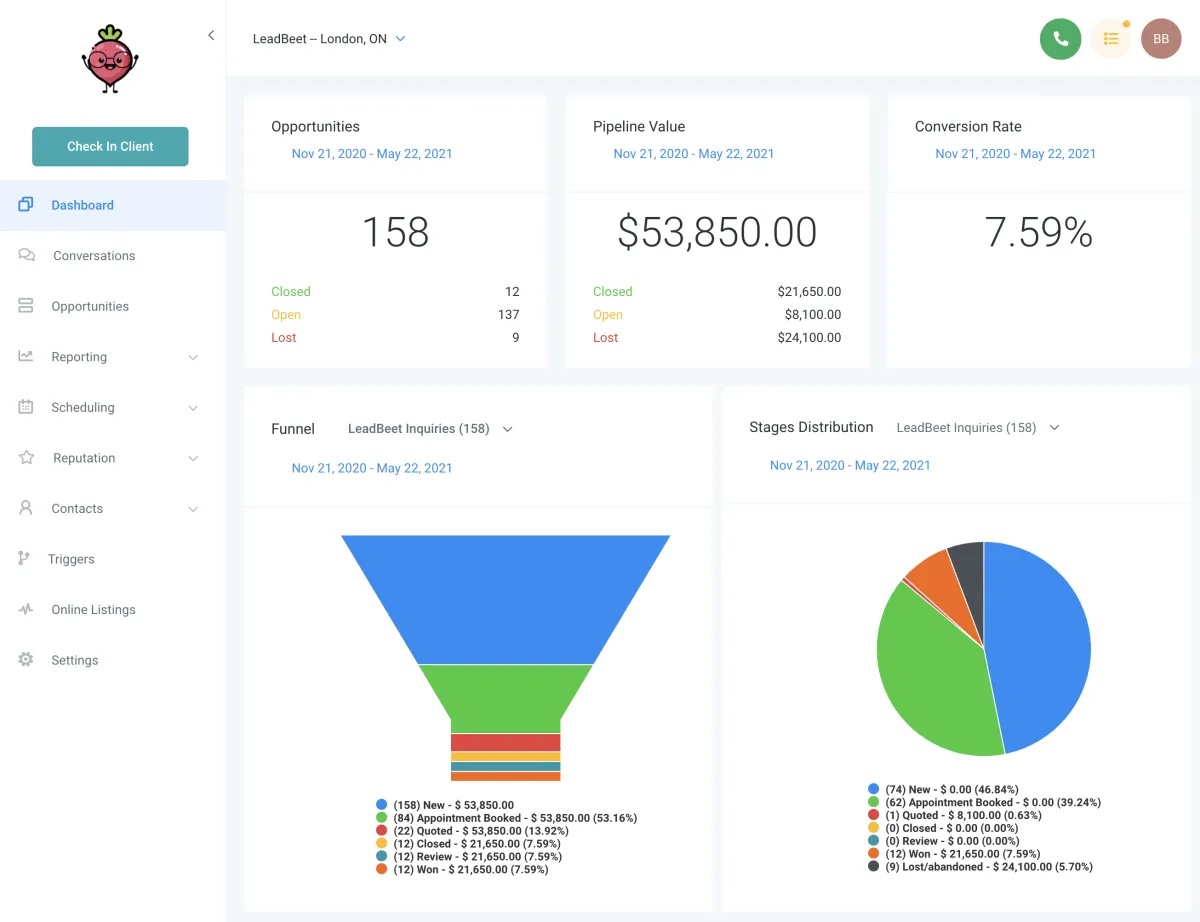Expand the Contacts submenu chevron
The width and height of the screenshot is (1200, 922).
pos(193,509)
